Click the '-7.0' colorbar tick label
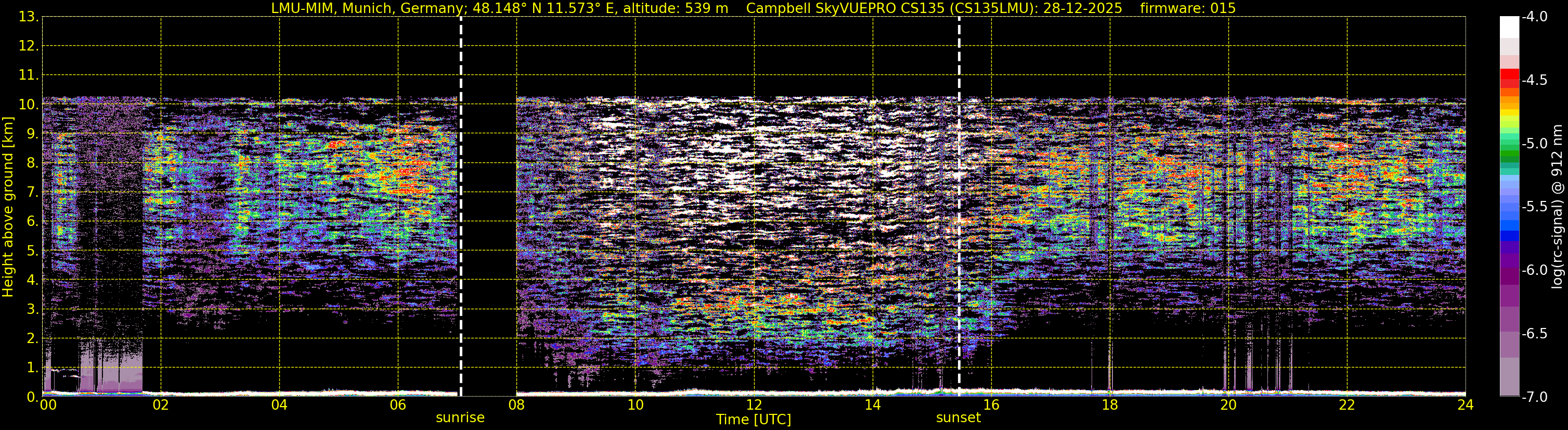This screenshot has width=1568, height=430. pyautogui.click(x=1535, y=397)
